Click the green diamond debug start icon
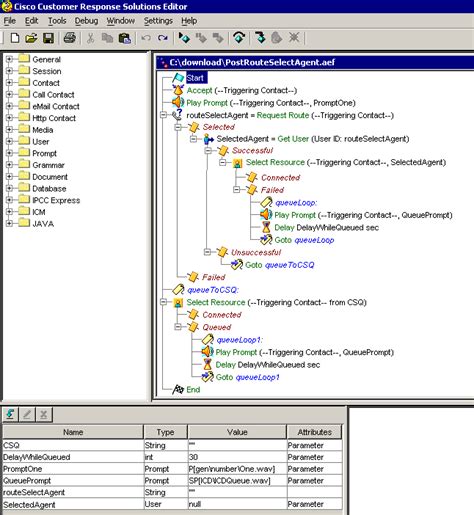This screenshot has height=515, width=474. pos(184,38)
